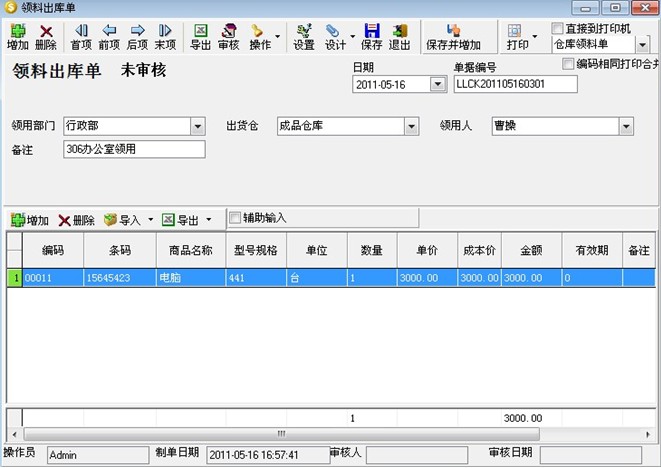
Task: Go to the previous record with 前项
Action: point(109,37)
